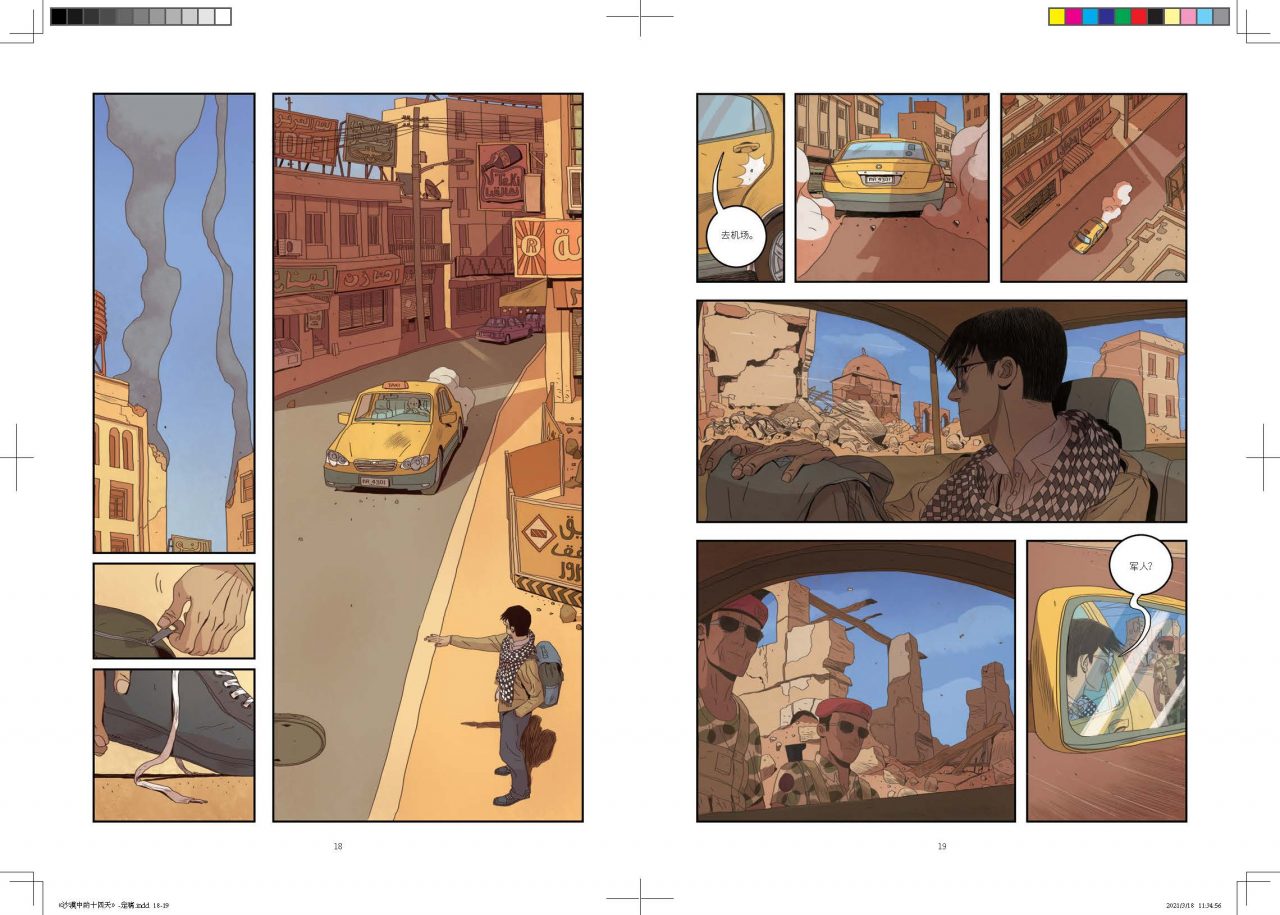Select the hand zipping bag panel

pos(174,611)
